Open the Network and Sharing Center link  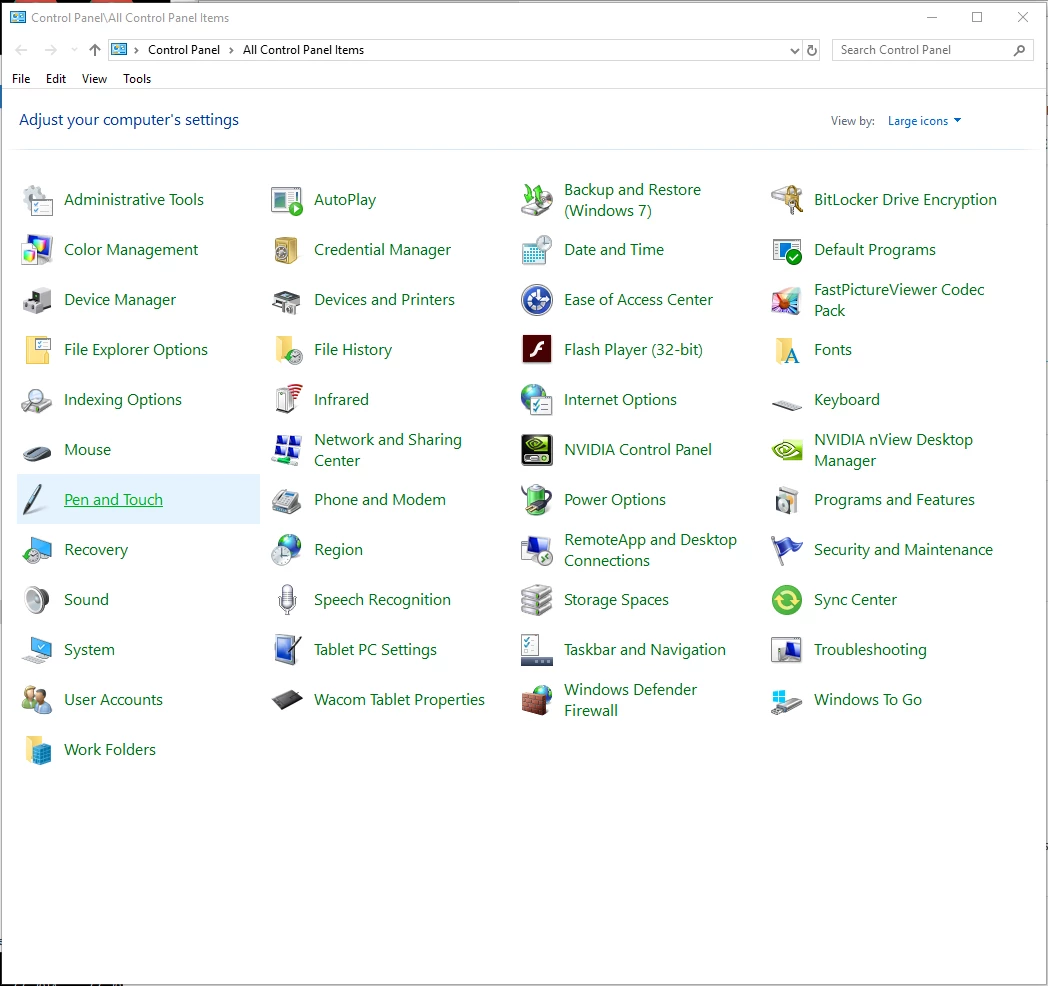click(x=388, y=450)
